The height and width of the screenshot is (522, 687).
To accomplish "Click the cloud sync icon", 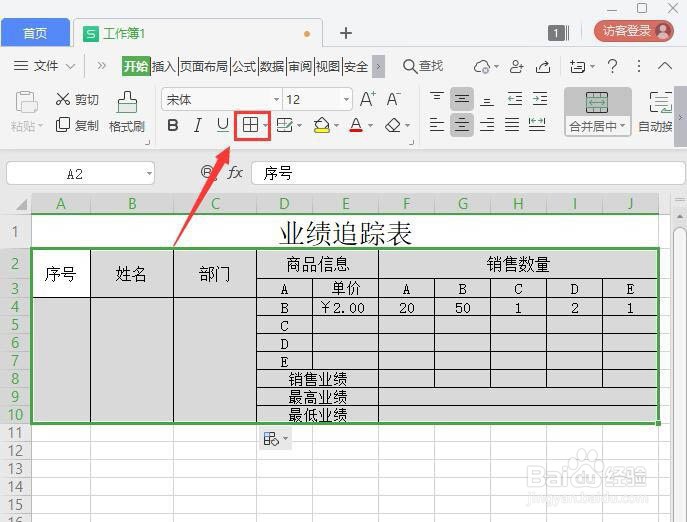I will tap(482, 67).
